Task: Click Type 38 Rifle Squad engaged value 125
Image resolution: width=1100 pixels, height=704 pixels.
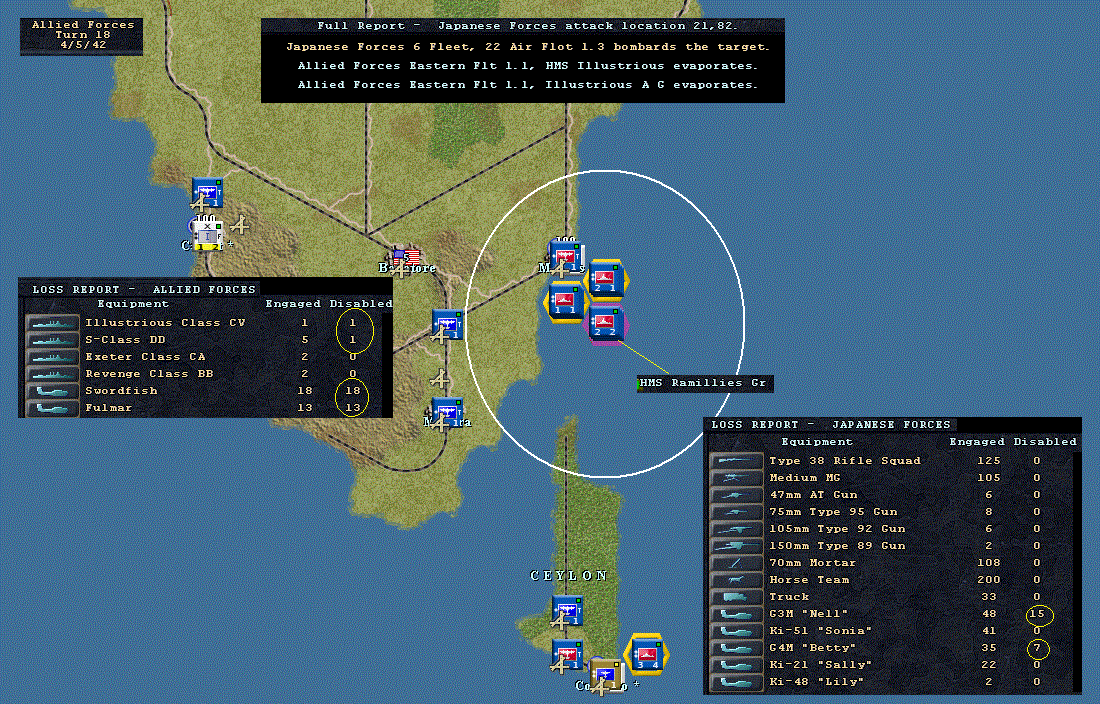Action: (x=988, y=461)
